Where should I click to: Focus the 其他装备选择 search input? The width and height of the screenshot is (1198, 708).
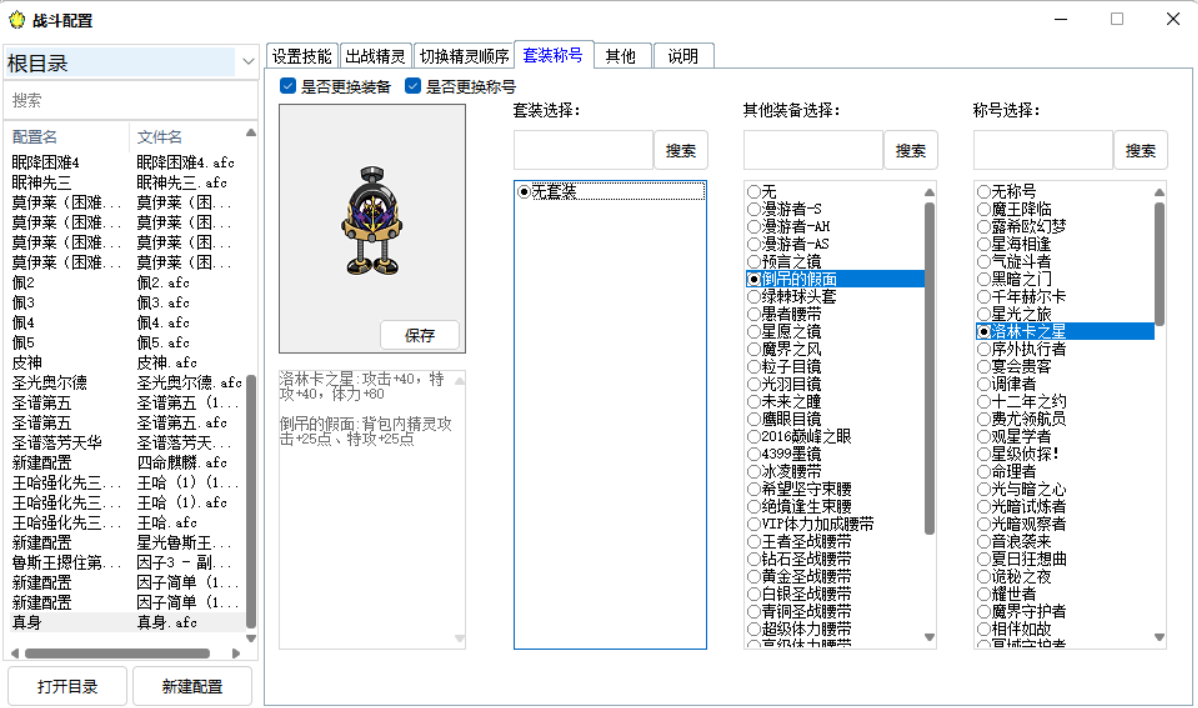813,150
